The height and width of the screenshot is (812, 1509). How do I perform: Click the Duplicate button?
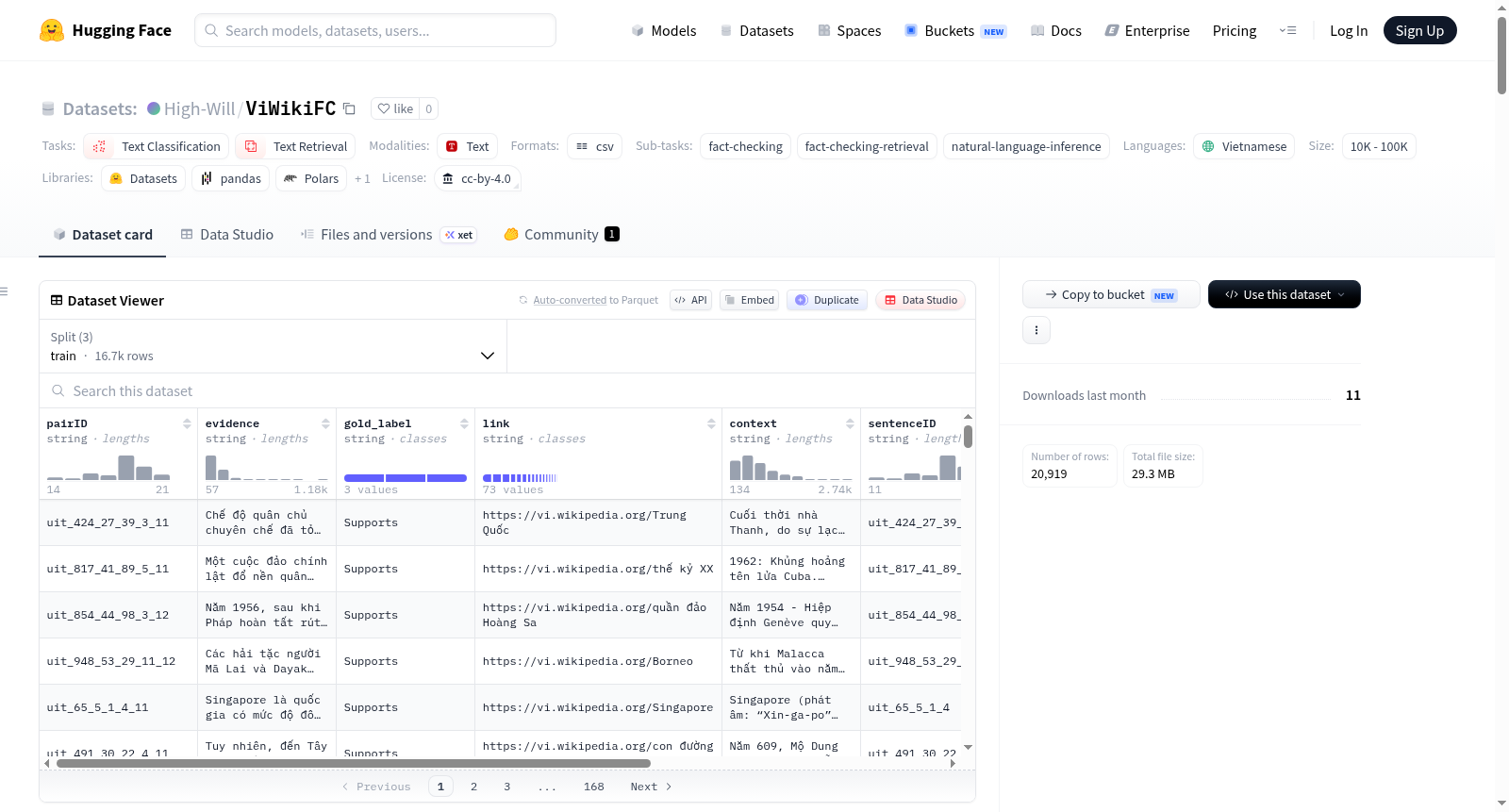tap(826, 300)
